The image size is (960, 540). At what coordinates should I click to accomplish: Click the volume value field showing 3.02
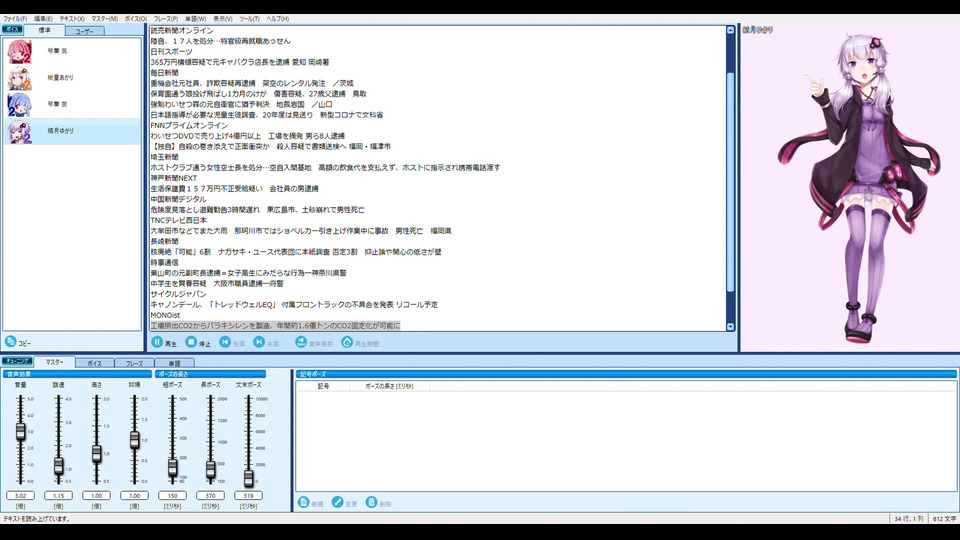21,495
